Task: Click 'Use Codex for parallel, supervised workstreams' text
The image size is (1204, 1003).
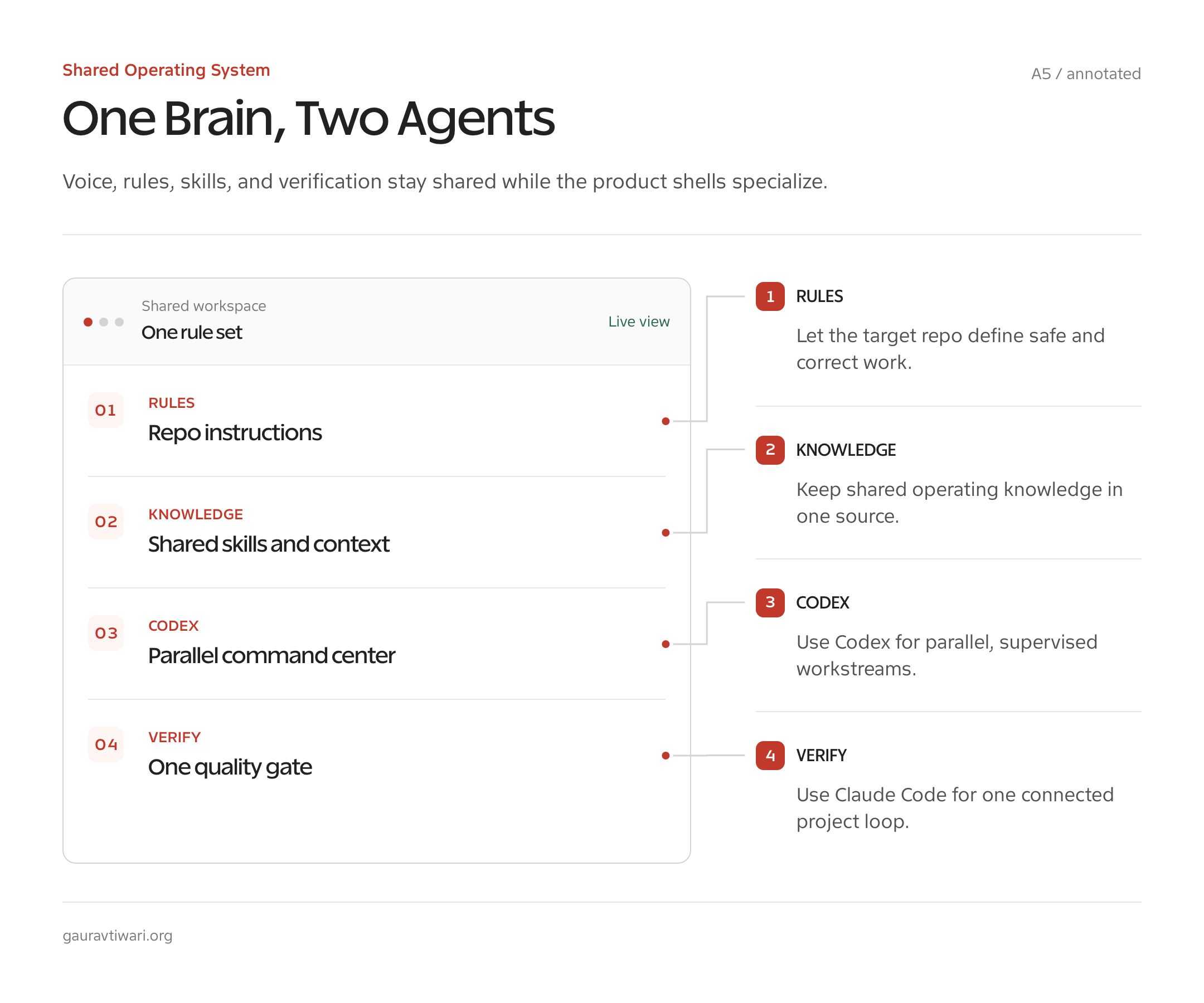Action: 946,656
